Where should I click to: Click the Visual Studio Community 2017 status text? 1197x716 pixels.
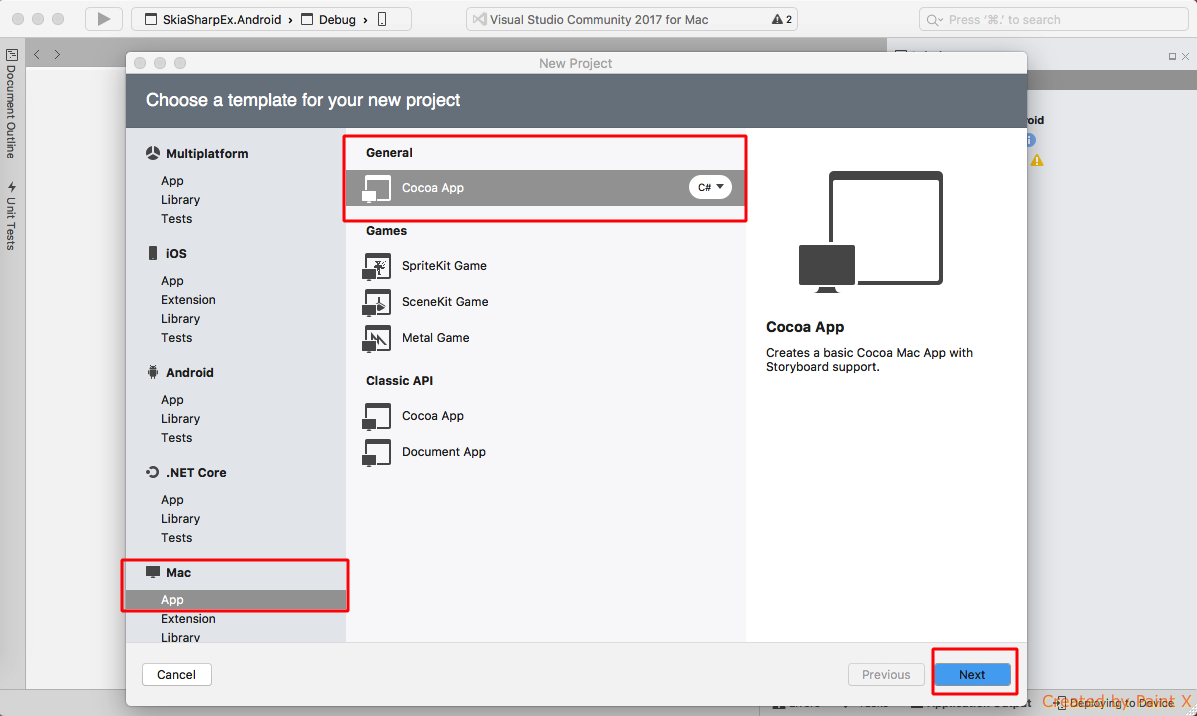click(x=599, y=20)
